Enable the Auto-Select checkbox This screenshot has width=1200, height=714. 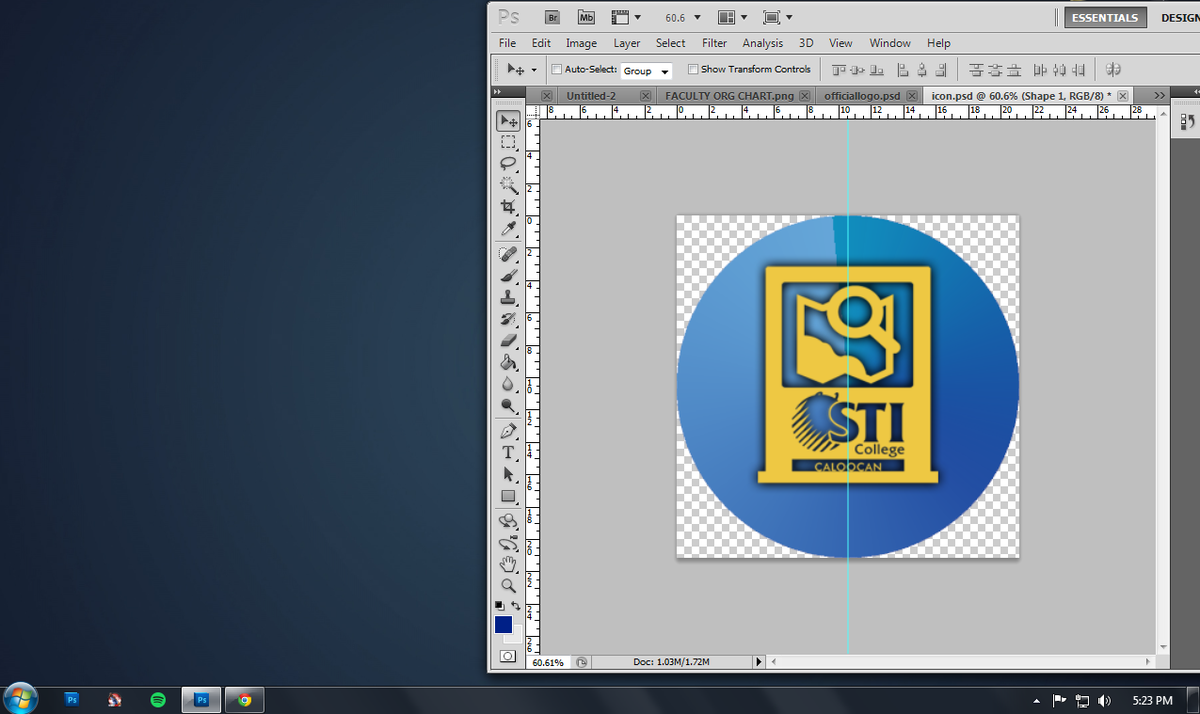557,70
